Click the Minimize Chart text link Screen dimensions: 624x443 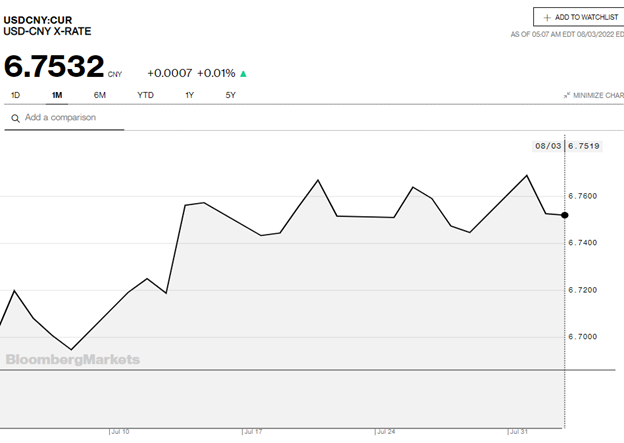[598, 96]
